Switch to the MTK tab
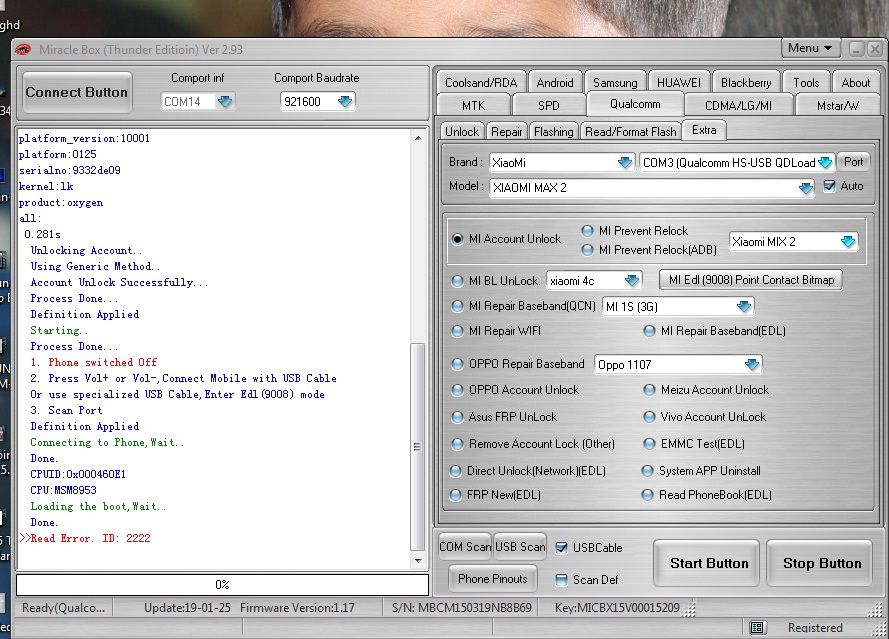 pyautogui.click(x=473, y=105)
